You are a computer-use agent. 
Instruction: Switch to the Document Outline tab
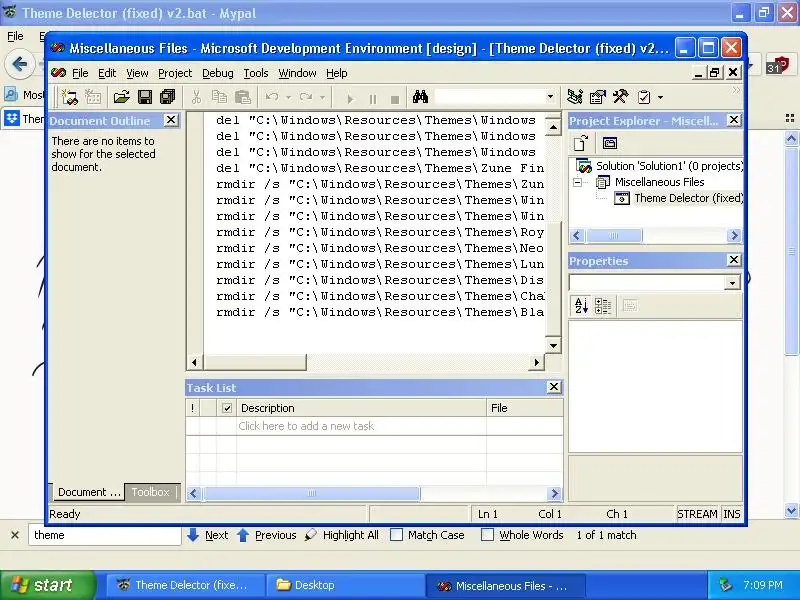point(88,492)
